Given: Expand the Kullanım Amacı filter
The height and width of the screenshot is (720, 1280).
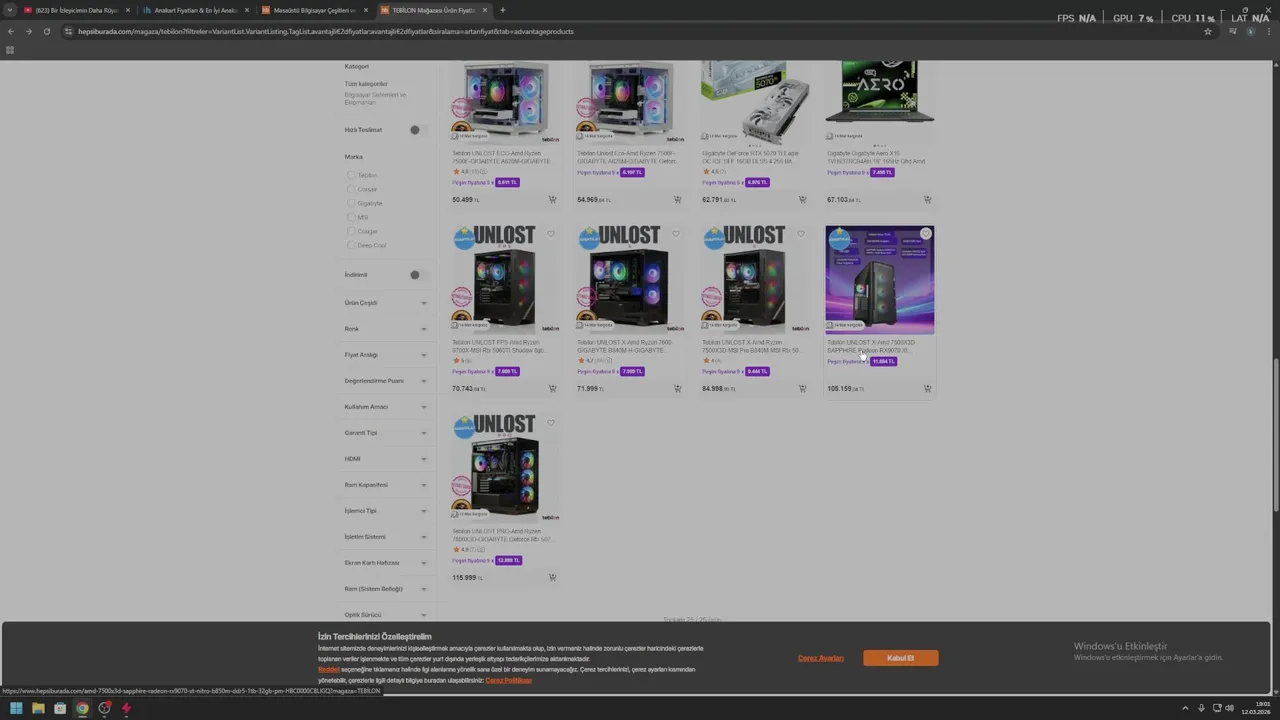Looking at the screenshot, I should point(386,407).
